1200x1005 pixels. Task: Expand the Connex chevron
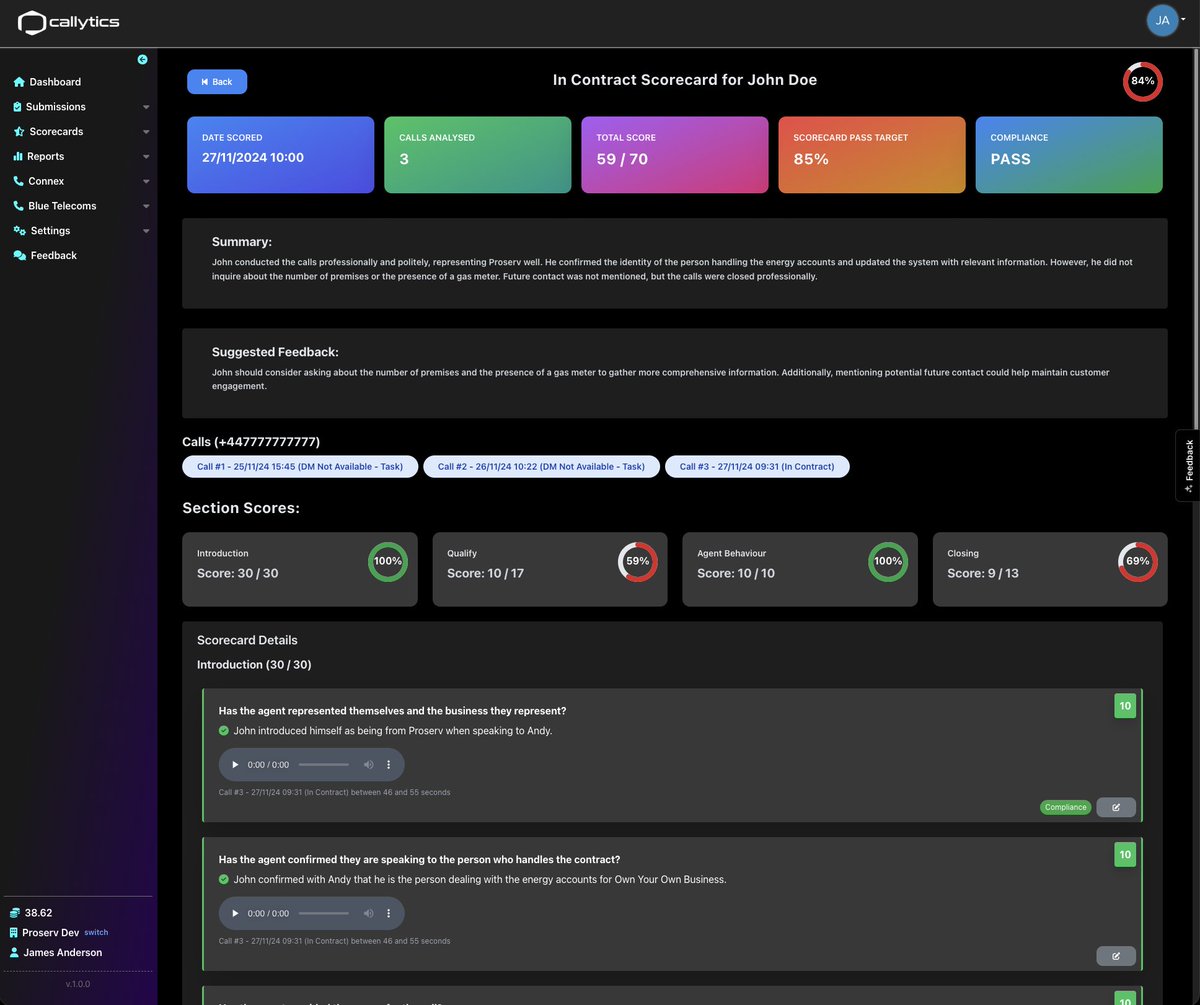[x=146, y=181]
